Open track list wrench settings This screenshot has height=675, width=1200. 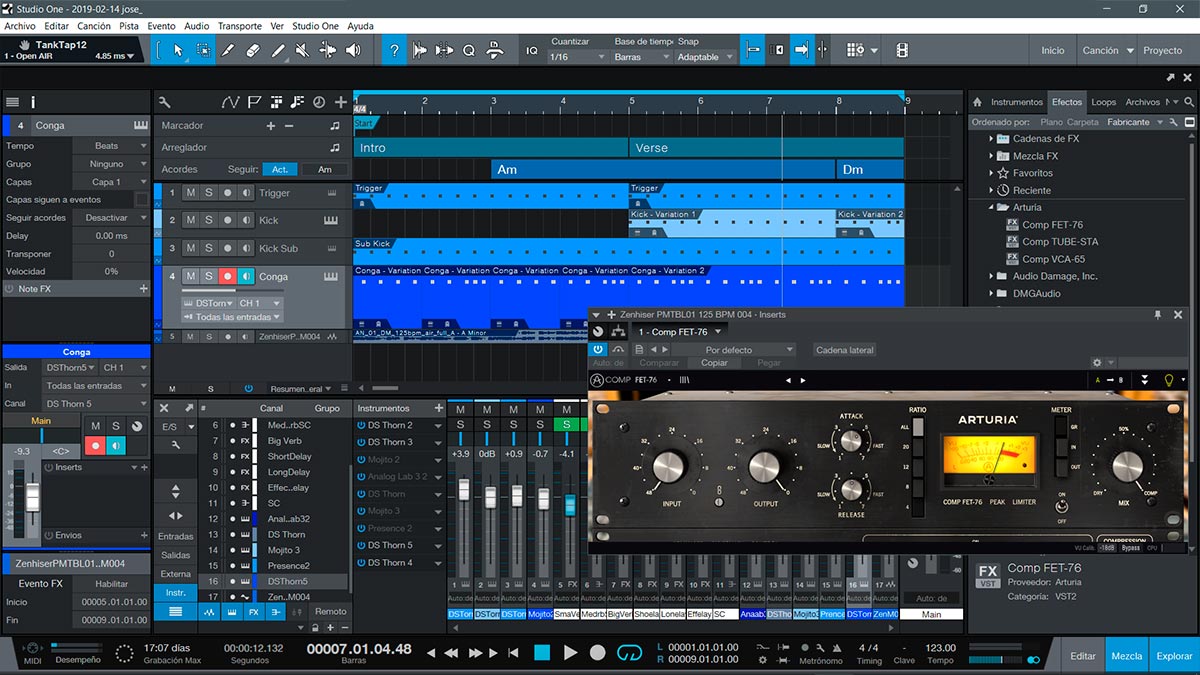(164, 102)
